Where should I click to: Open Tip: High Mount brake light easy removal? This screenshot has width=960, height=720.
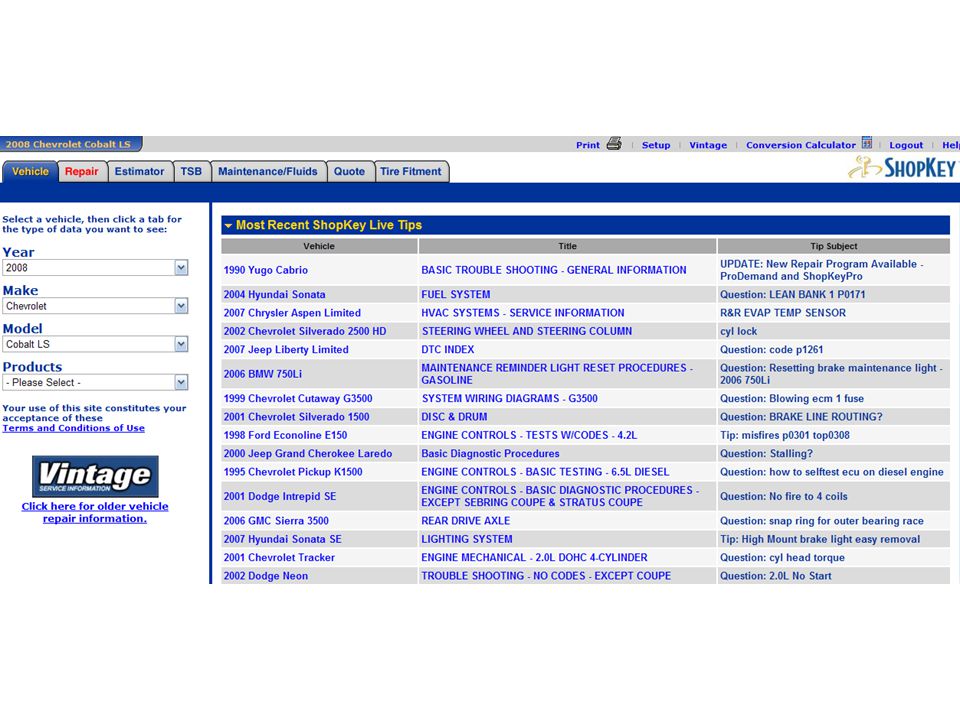pos(820,539)
